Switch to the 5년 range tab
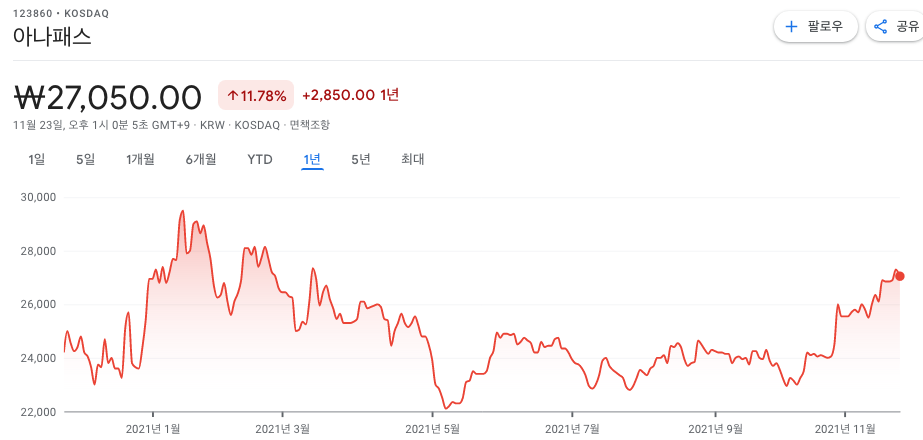Viewport: 923px width, 440px height. [x=361, y=159]
